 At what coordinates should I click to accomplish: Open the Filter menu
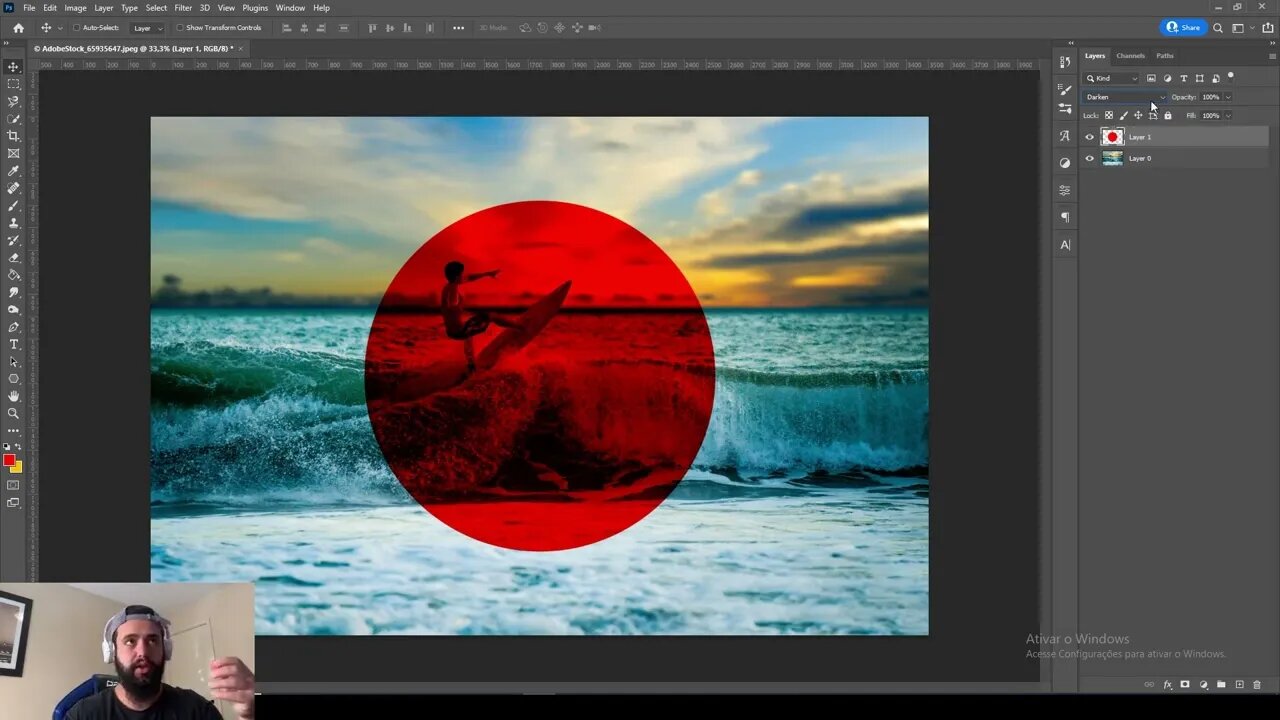point(183,8)
